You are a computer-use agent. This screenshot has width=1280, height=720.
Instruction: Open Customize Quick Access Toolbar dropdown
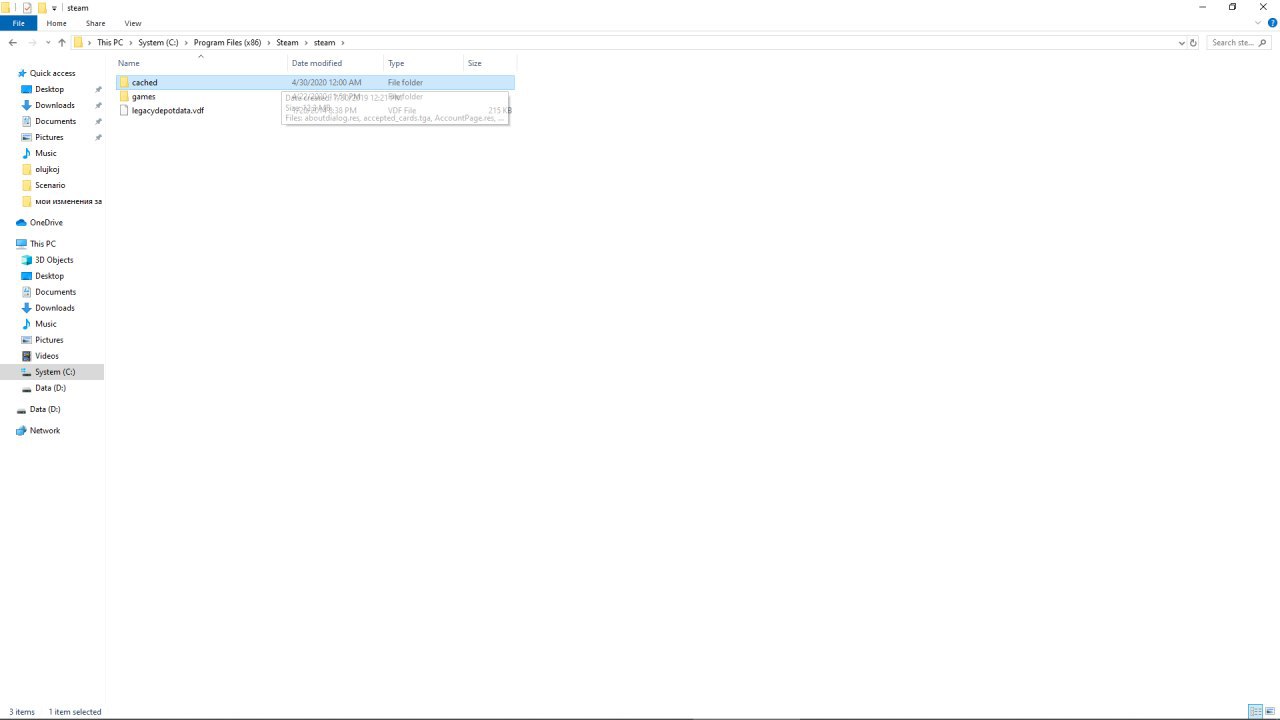pyautogui.click(x=55, y=8)
